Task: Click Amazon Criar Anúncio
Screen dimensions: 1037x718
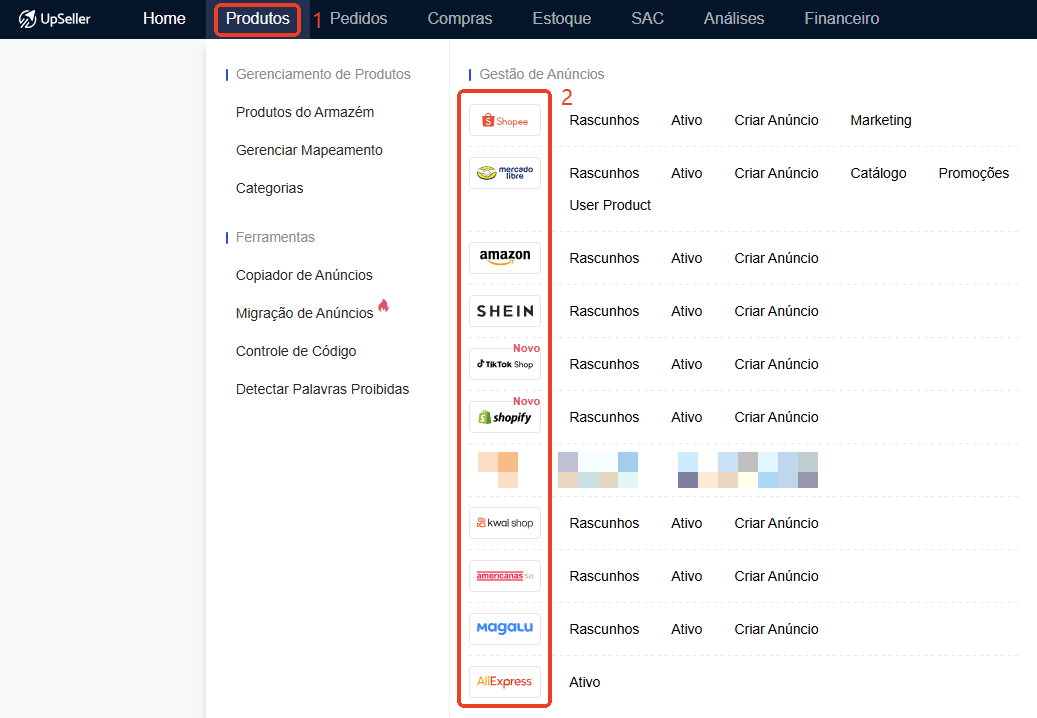Action: point(776,258)
